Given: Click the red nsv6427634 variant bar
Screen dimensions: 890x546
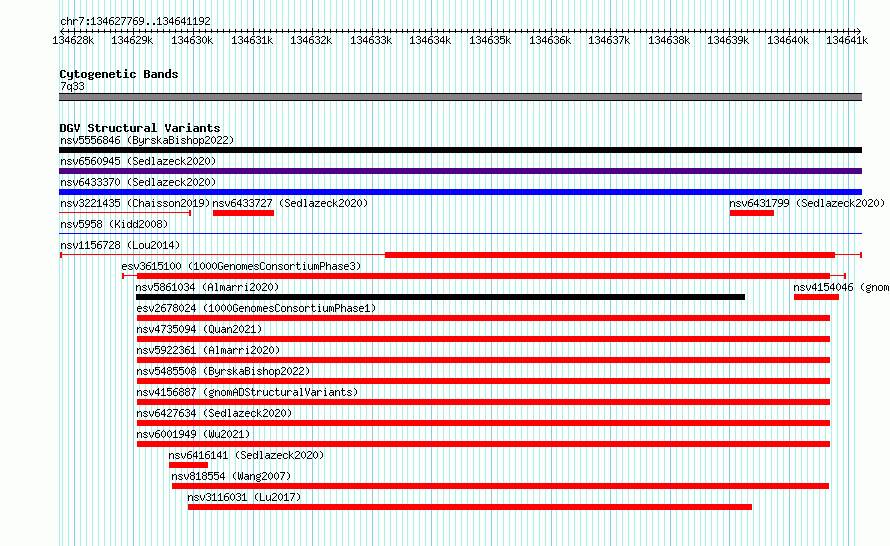Looking at the screenshot, I should [484, 423].
